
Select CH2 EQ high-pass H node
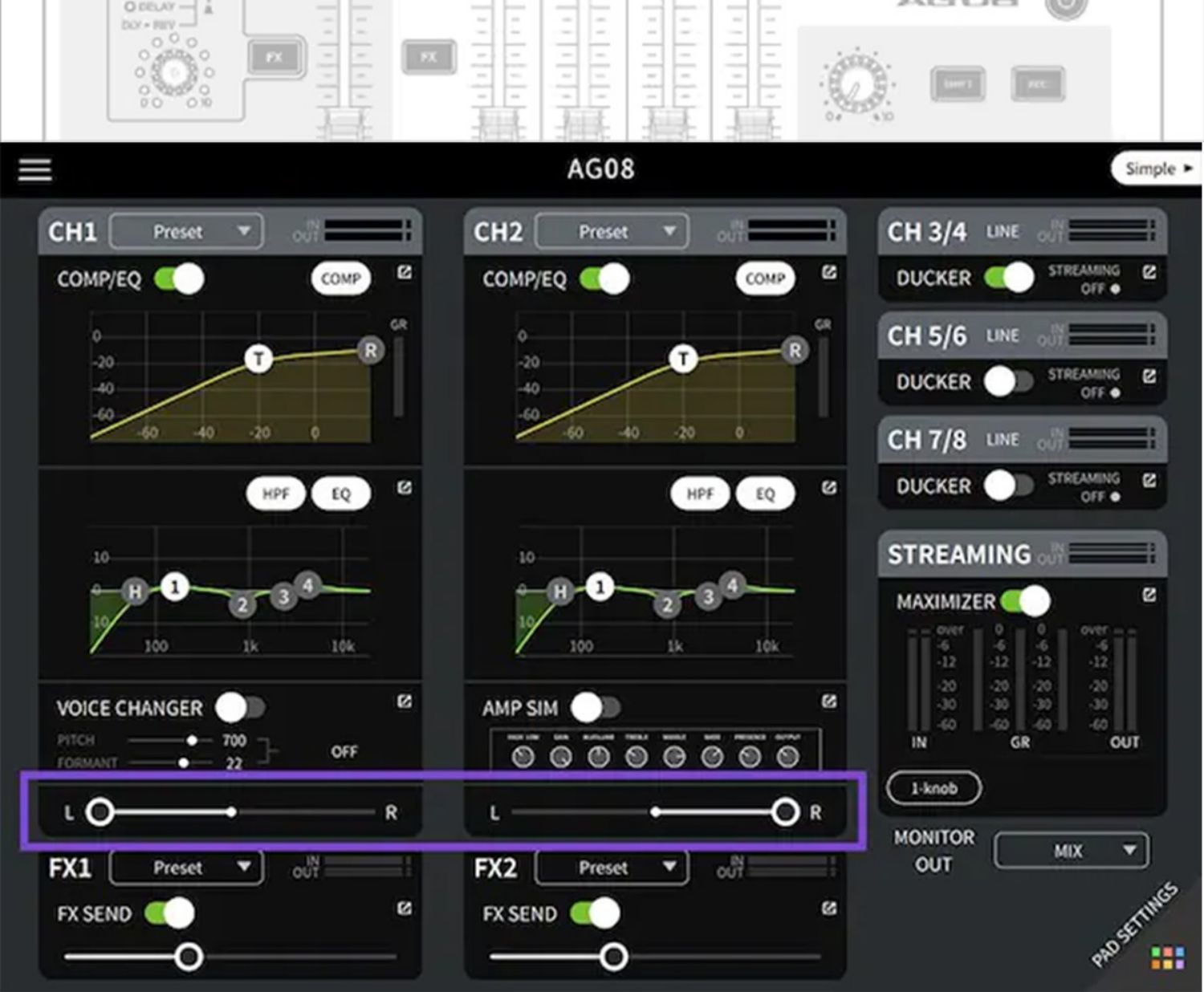559,592
